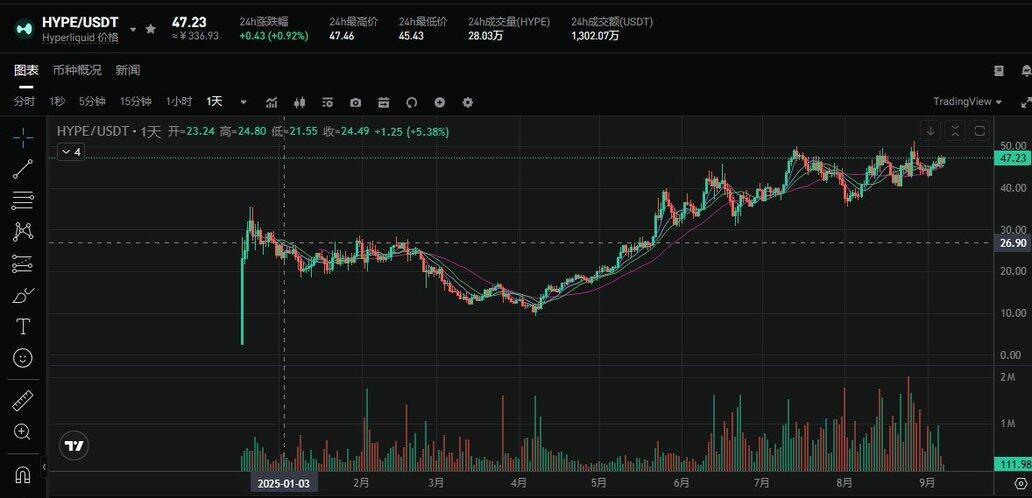This screenshot has height=498, width=1032.
Task: Click the 24h成交额 value 1,302.07万
Action: click(x=595, y=36)
